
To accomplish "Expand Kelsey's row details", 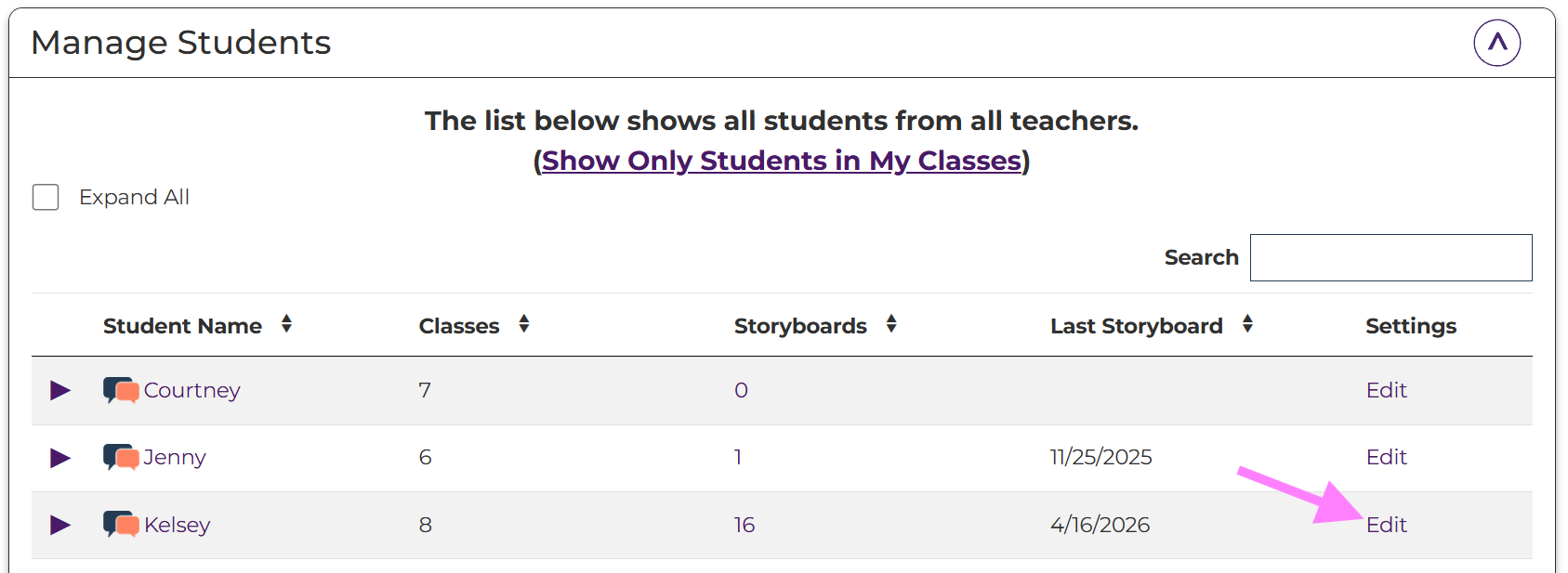I will [x=60, y=525].
